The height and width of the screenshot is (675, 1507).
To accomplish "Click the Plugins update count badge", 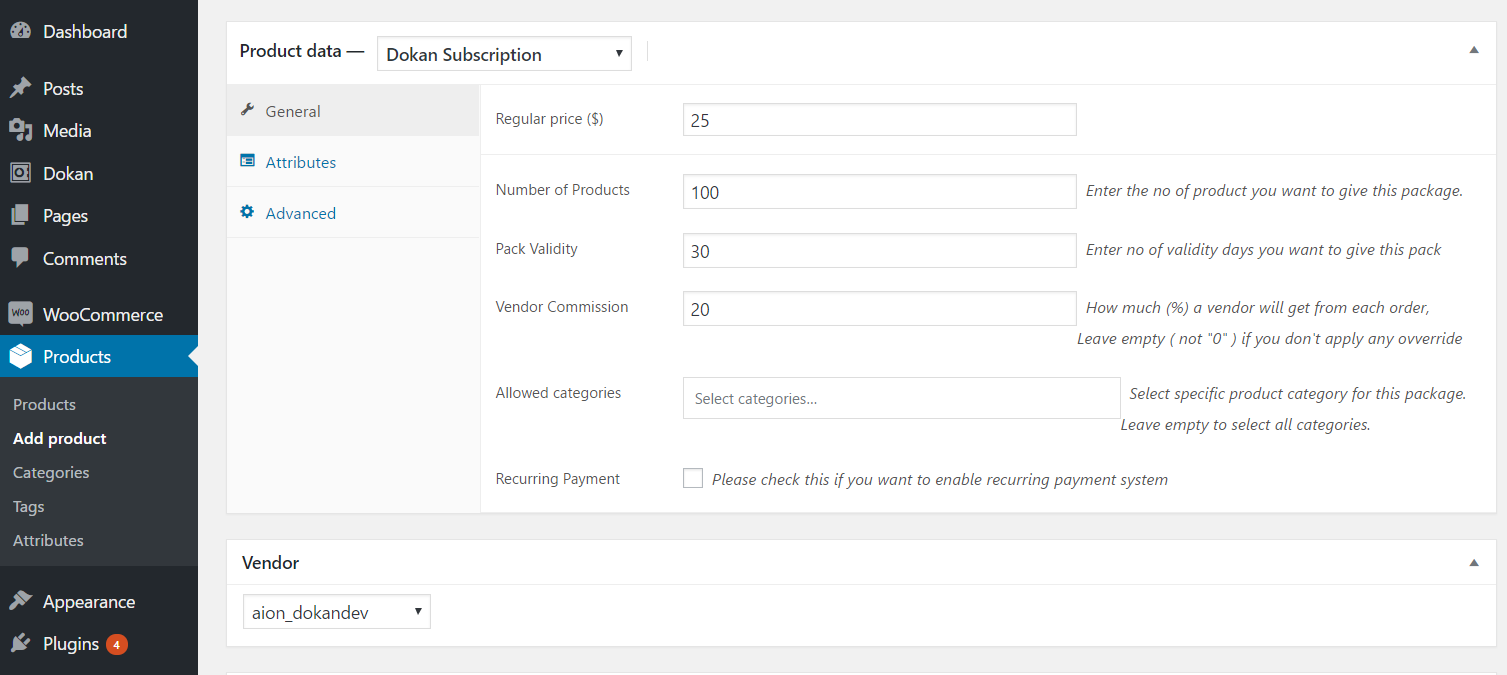I will pos(117,644).
